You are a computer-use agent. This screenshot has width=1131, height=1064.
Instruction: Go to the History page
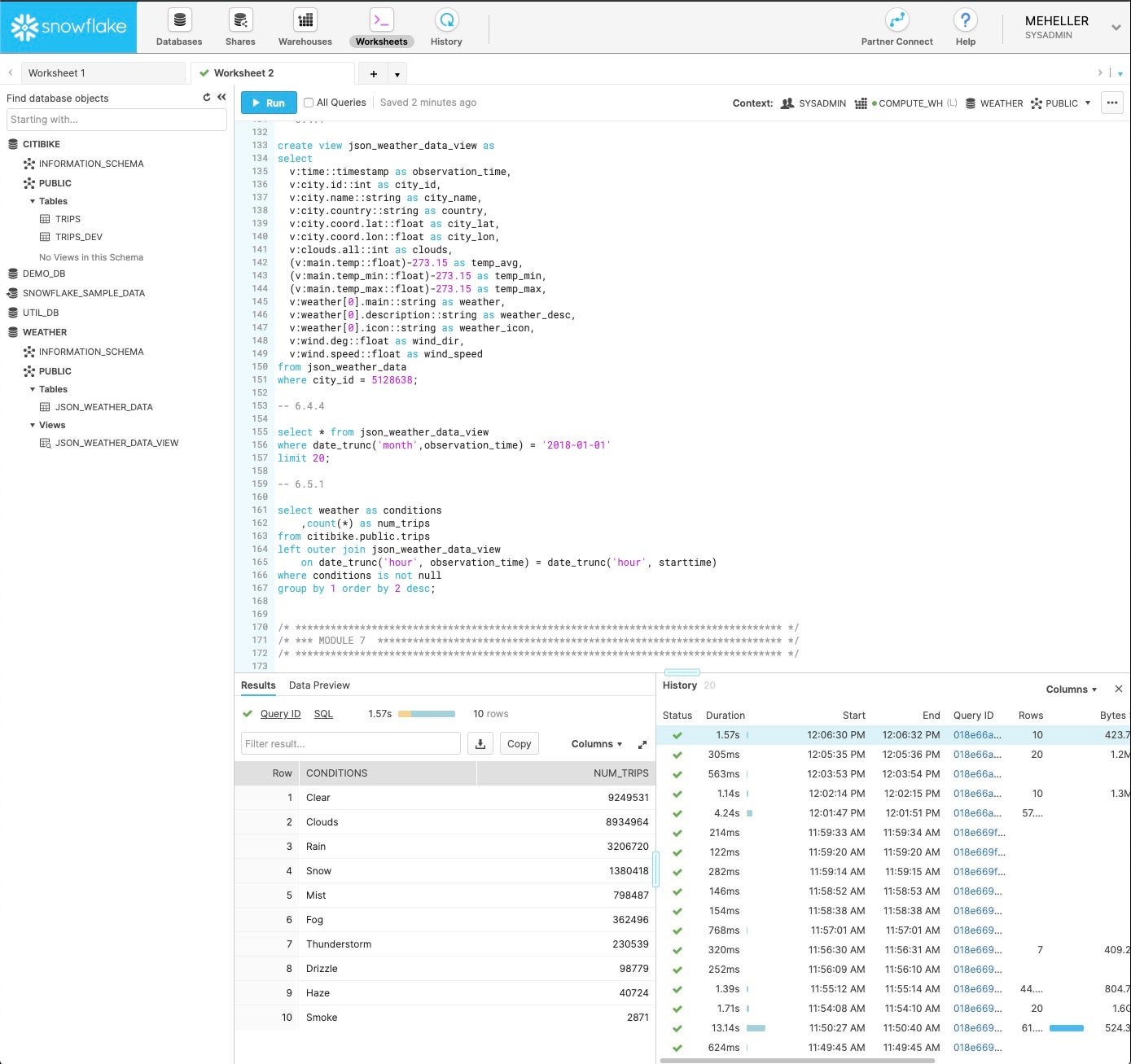446,28
